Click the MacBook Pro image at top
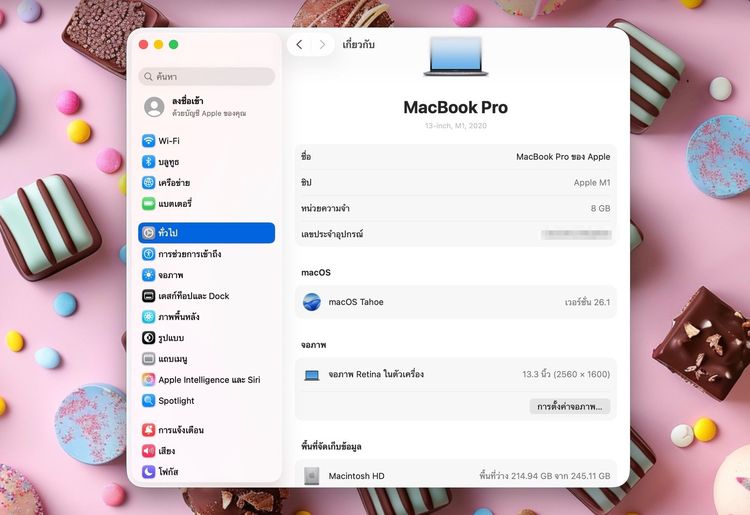The width and height of the screenshot is (750, 515). click(456, 56)
